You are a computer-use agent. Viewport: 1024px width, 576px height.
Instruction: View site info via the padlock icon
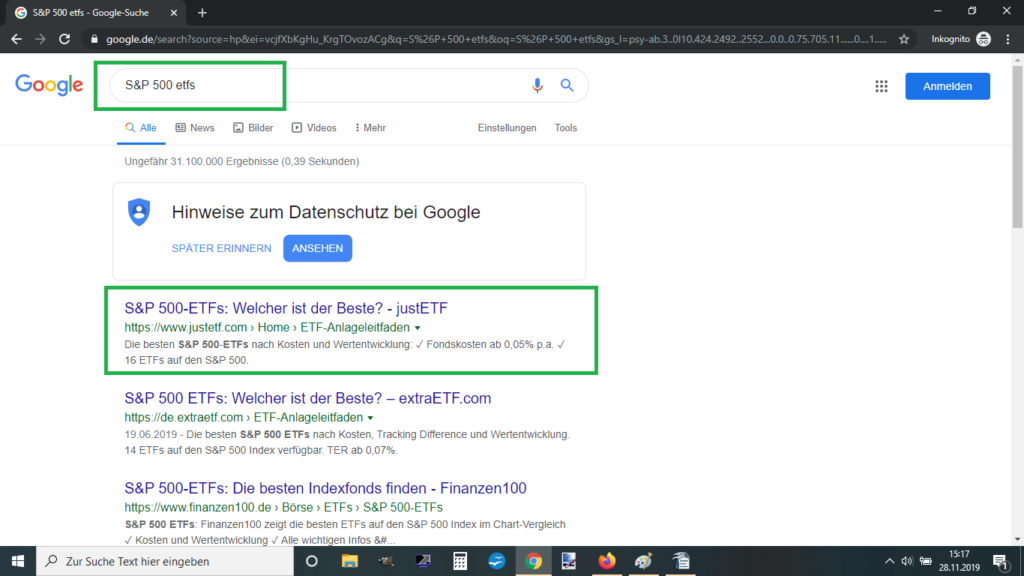94,39
